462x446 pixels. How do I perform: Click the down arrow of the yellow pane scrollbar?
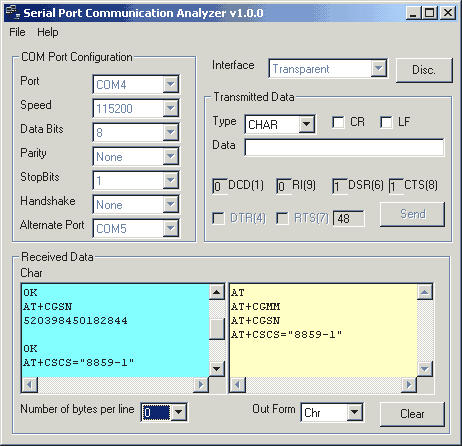click(425, 369)
